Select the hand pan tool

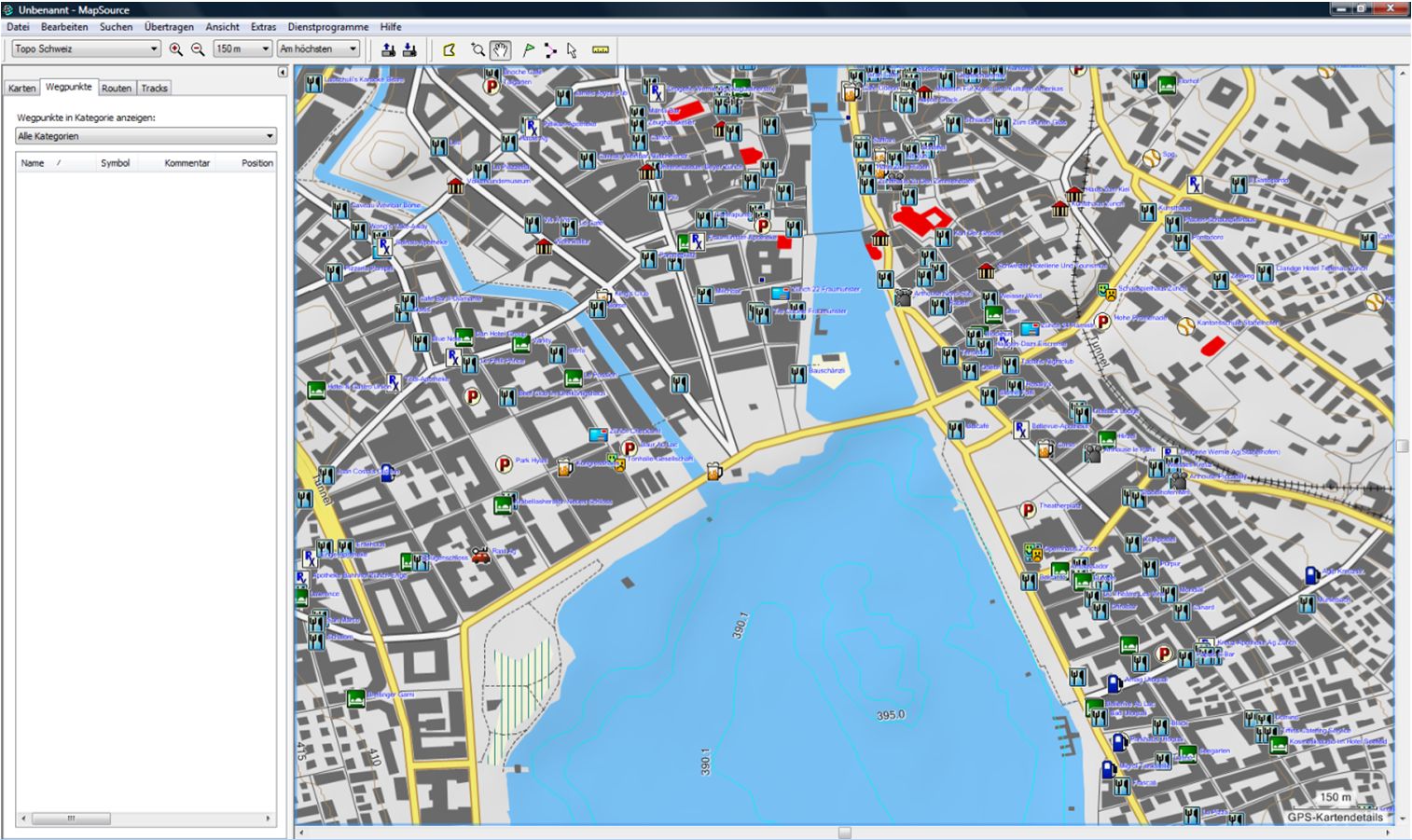(500, 49)
